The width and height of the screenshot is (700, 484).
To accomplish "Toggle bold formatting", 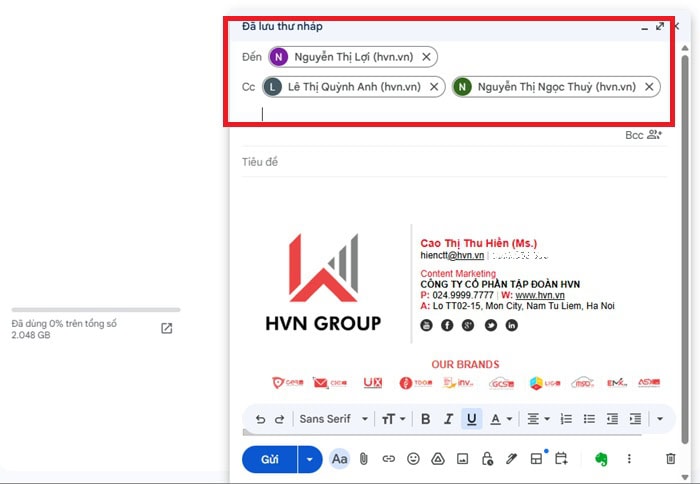I will click(425, 419).
